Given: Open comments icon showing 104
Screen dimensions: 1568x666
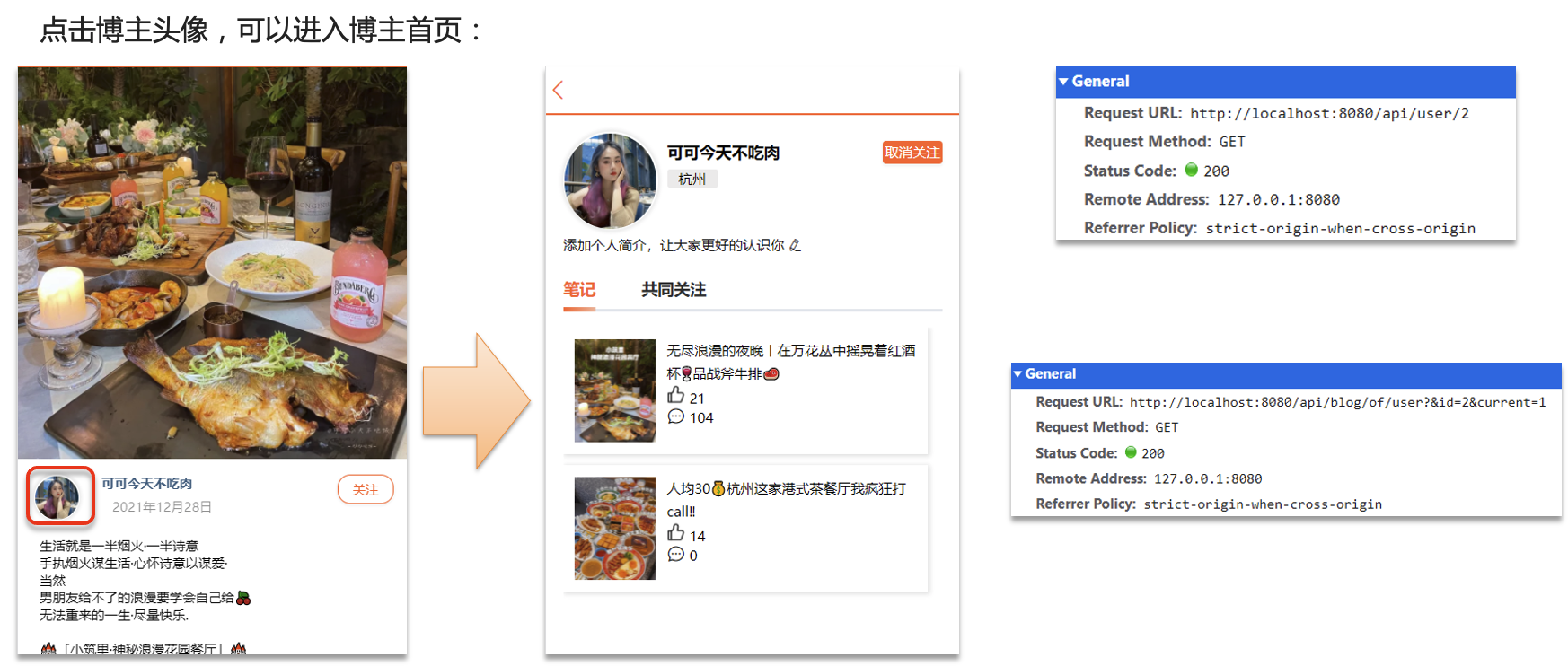Looking at the screenshot, I should point(676,417).
